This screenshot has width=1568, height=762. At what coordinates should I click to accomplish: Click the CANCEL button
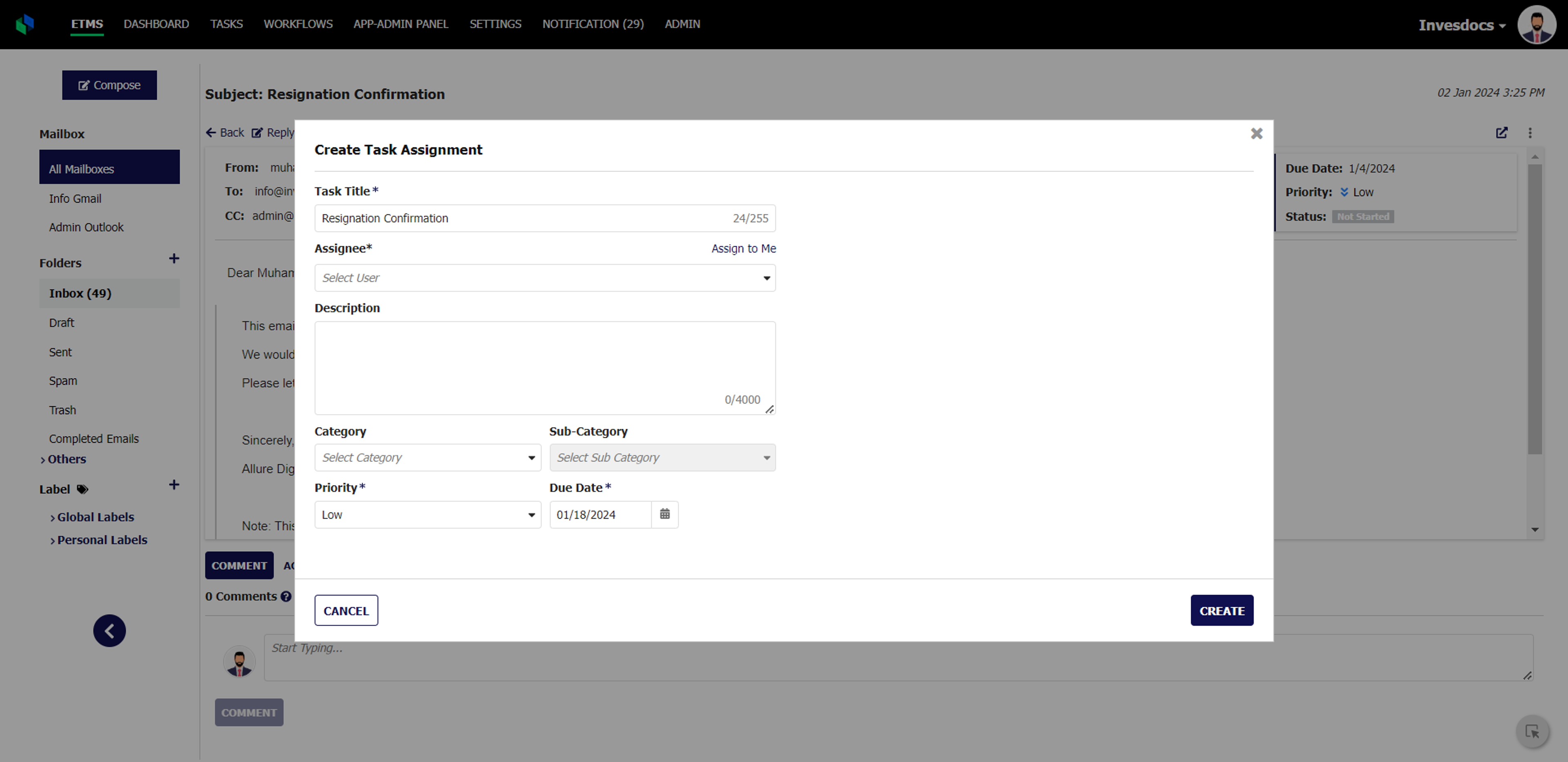[346, 610]
